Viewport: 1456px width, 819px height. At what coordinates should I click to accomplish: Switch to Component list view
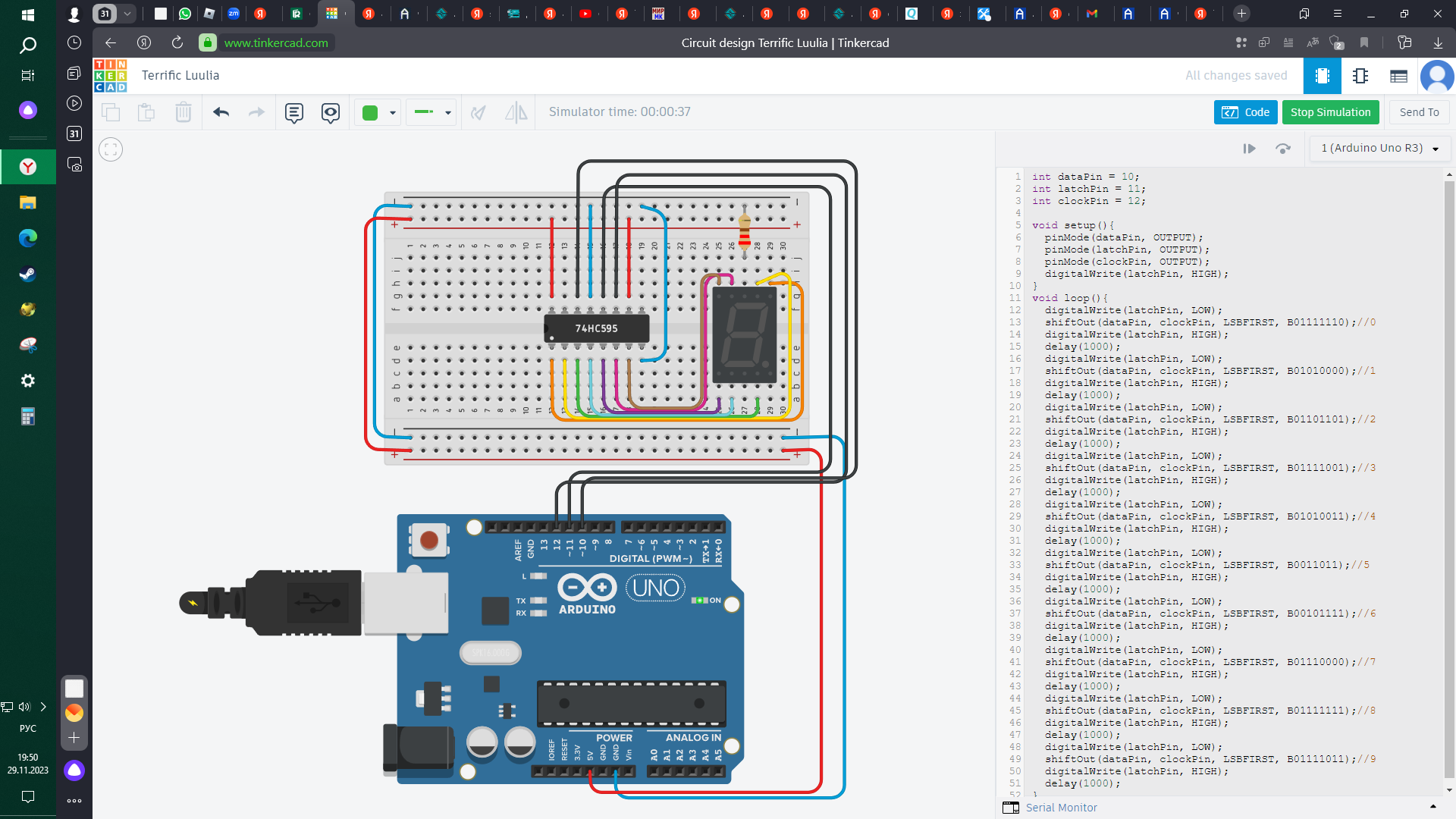[x=1398, y=76]
